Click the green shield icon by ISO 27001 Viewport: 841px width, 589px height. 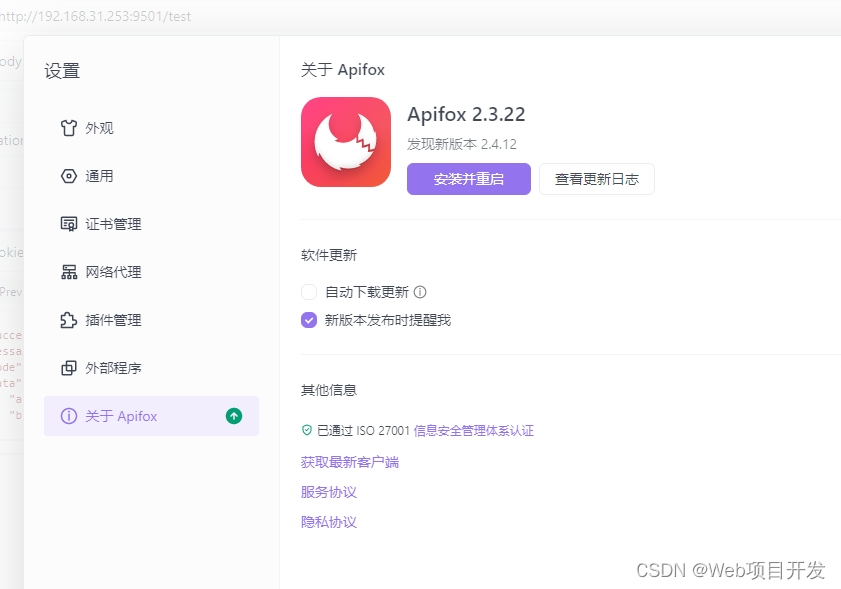(x=307, y=430)
